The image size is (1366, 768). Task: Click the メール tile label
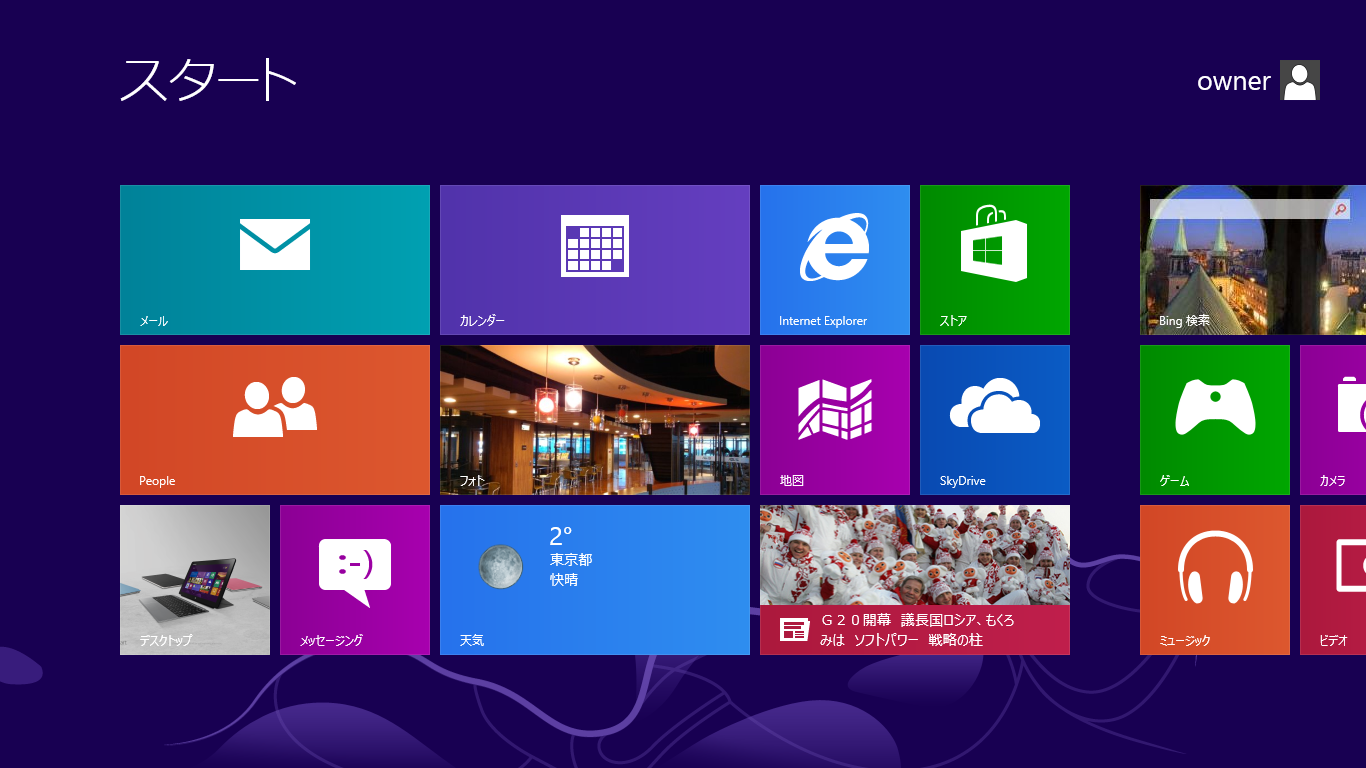pos(153,321)
